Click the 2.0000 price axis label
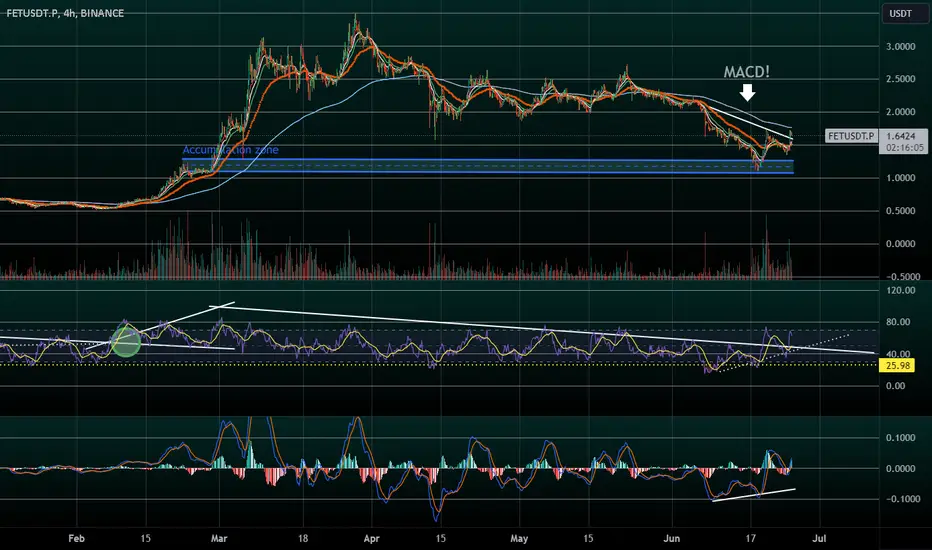 click(x=900, y=112)
